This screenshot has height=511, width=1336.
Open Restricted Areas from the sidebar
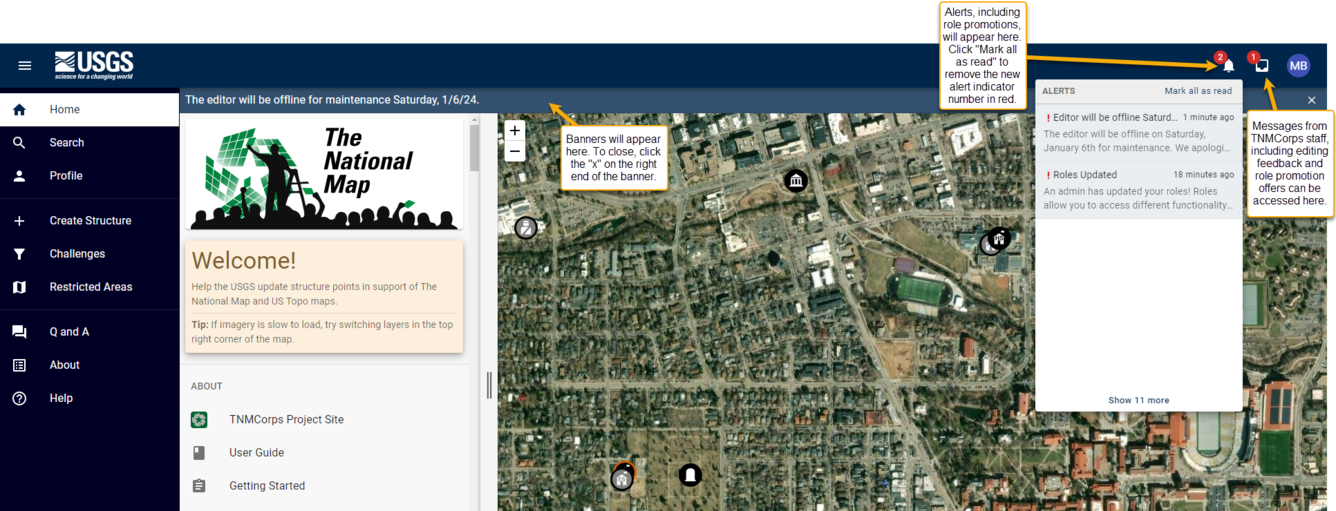[x=89, y=287]
